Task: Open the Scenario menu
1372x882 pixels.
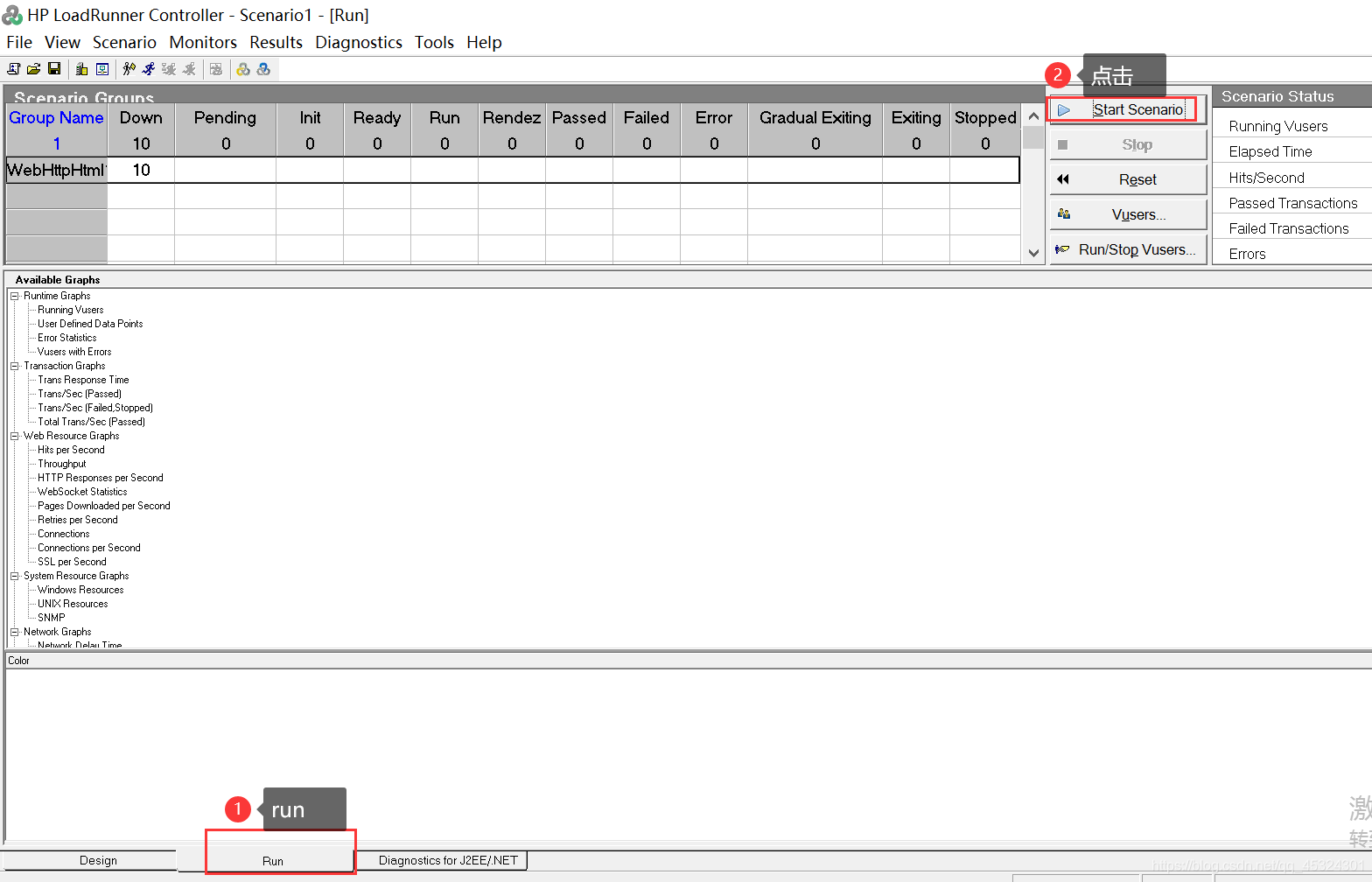Action: pyautogui.click(x=124, y=42)
